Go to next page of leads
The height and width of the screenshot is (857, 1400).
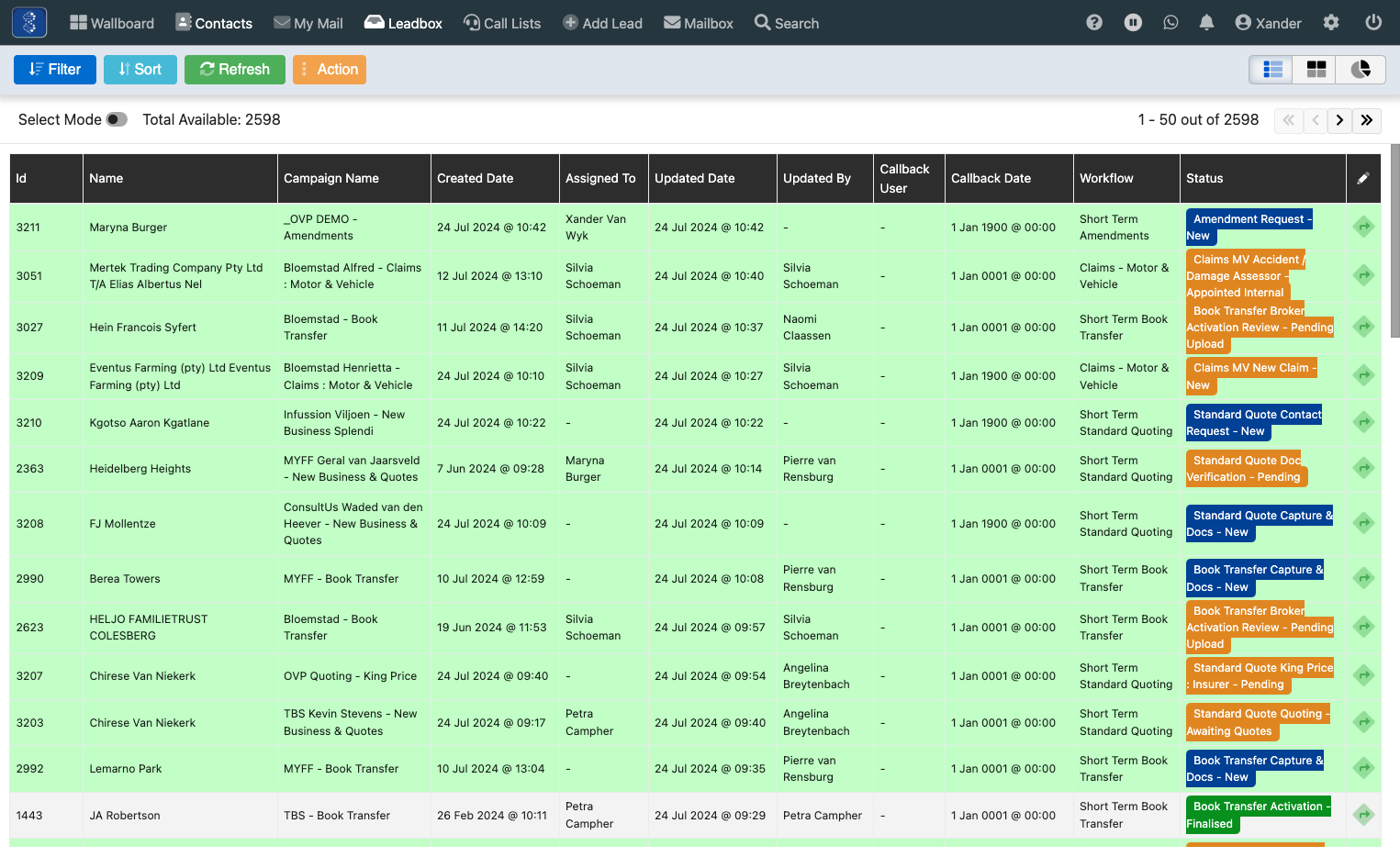pyautogui.click(x=1340, y=120)
